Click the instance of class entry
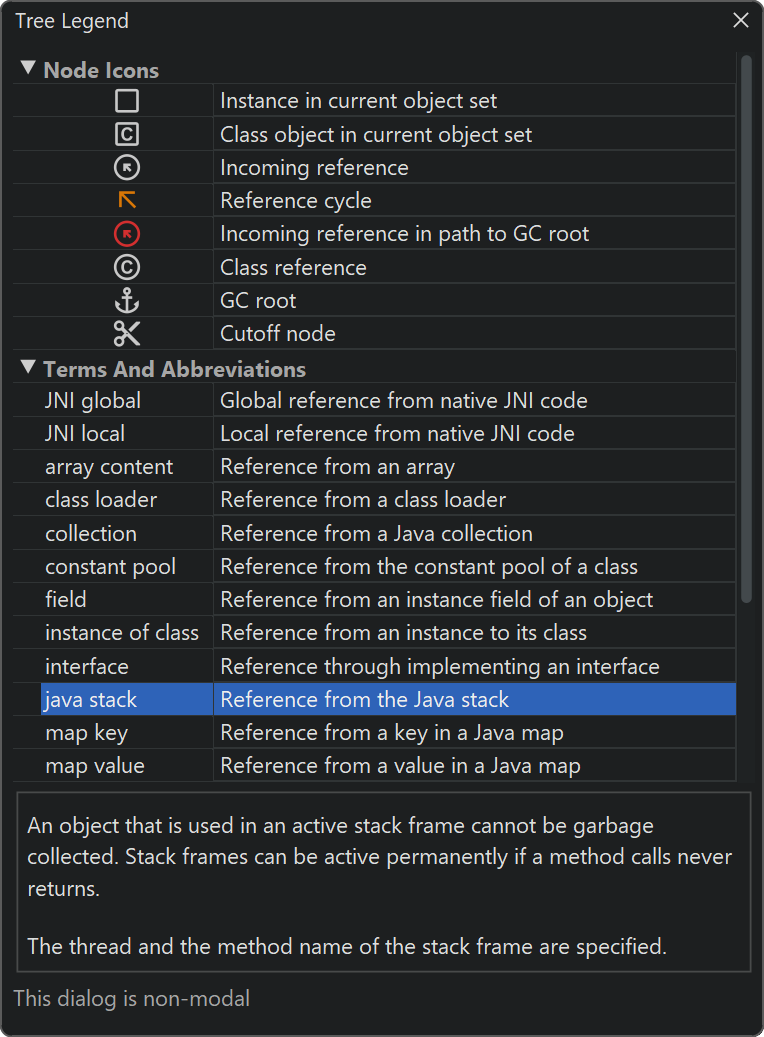 click(x=122, y=633)
